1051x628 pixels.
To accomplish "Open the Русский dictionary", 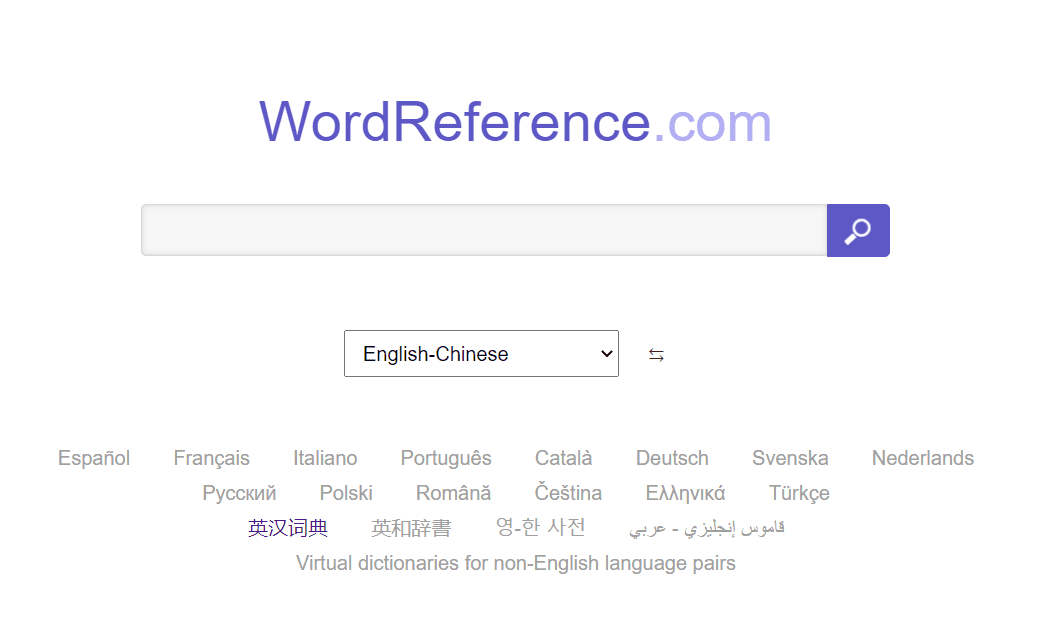I will [x=238, y=493].
